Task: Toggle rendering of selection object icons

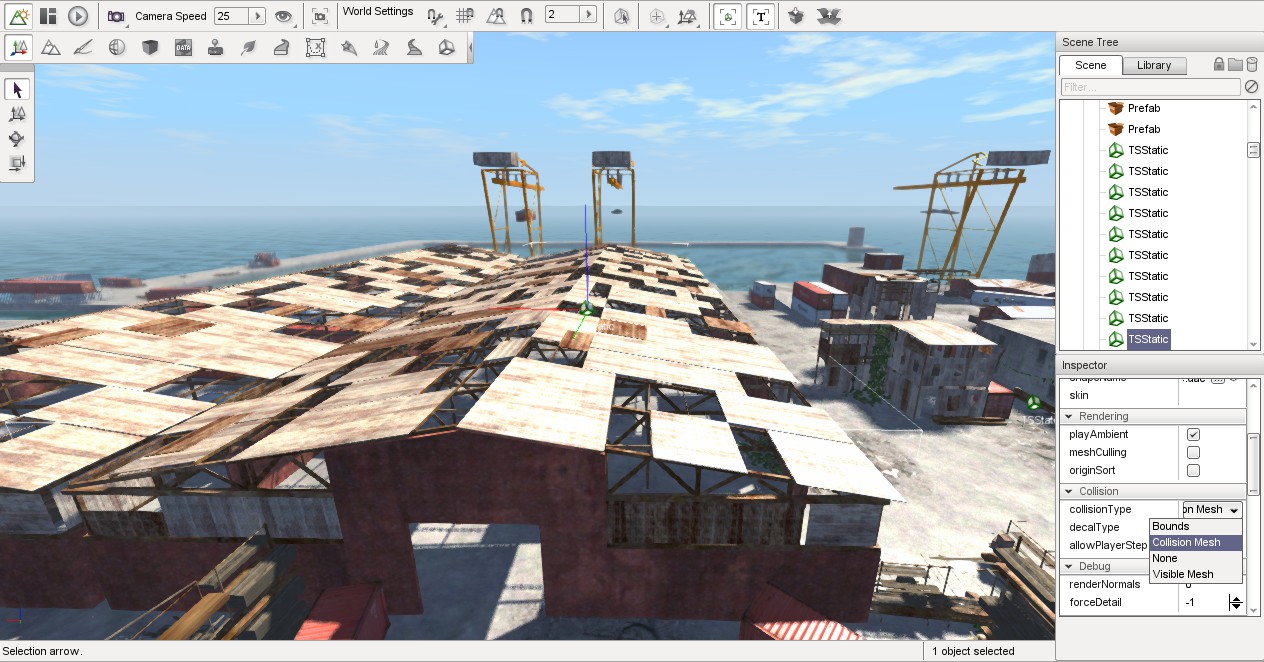Action: (728, 16)
